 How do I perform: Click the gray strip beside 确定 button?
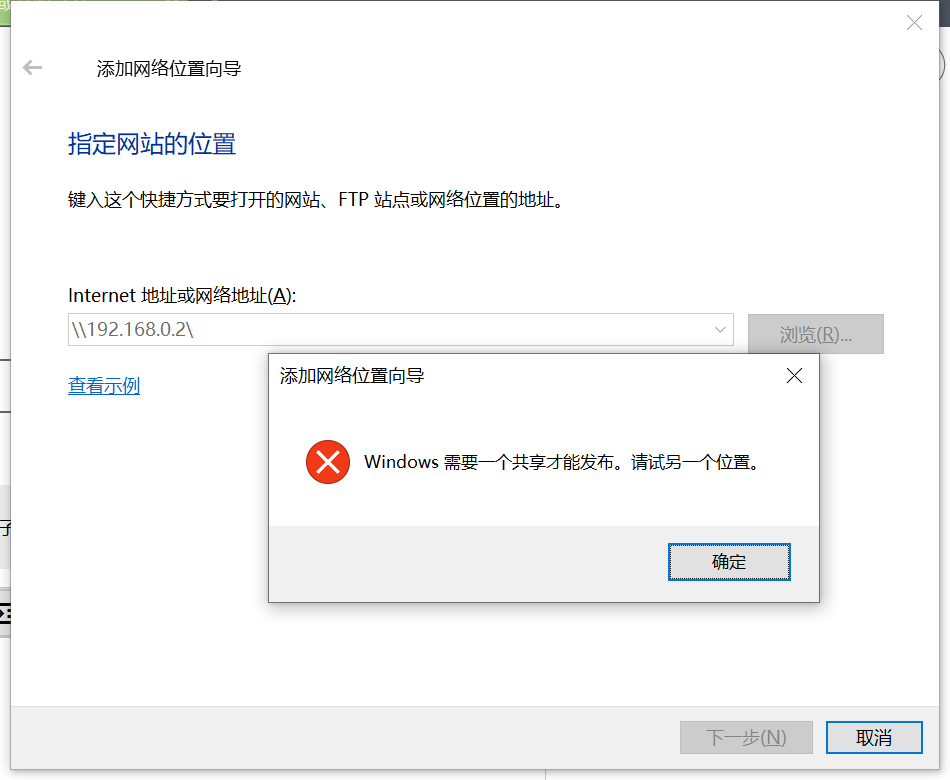click(x=468, y=564)
